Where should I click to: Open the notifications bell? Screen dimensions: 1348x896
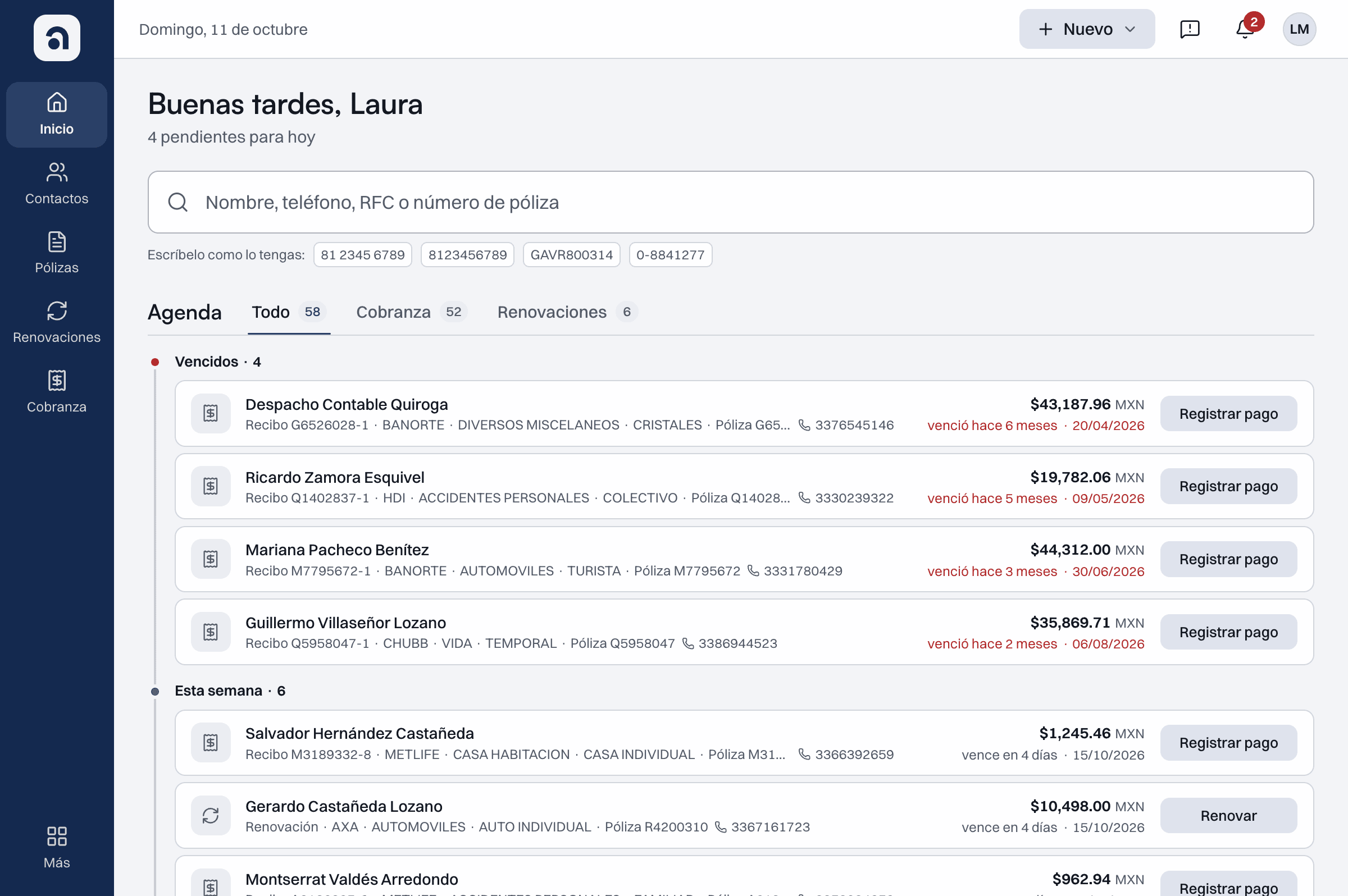(x=1245, y=29)
